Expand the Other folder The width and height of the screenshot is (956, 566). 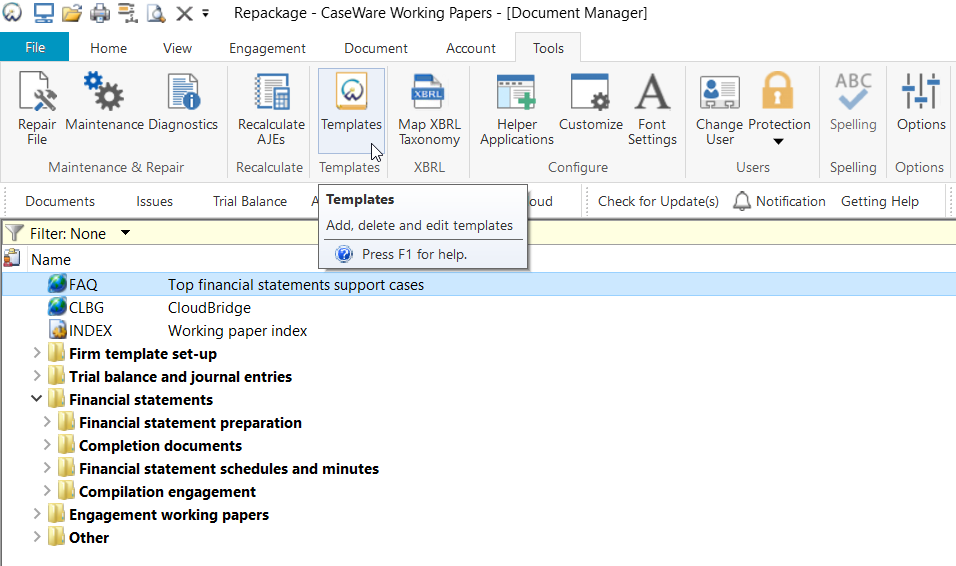coord(37,537)
